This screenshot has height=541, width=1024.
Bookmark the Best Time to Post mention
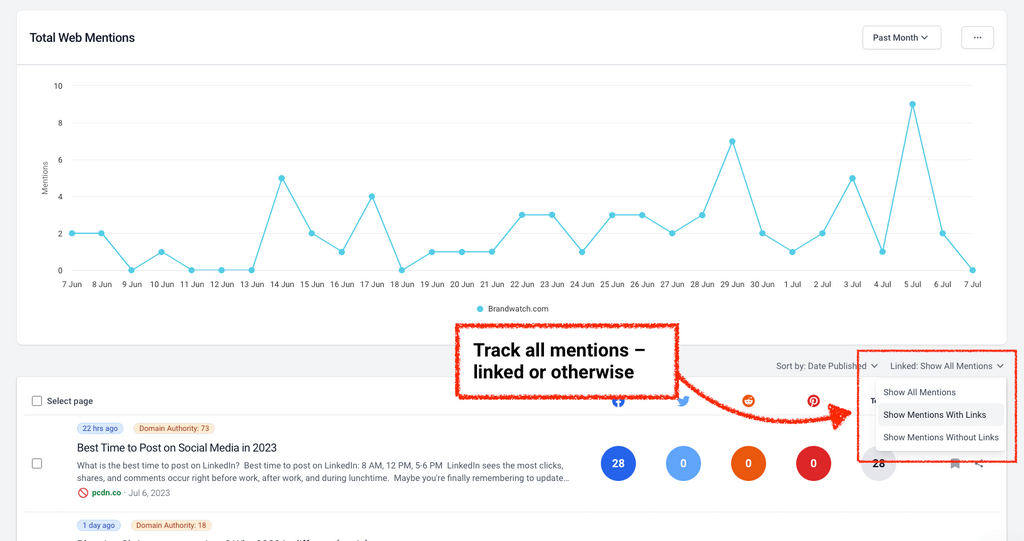(955, 464)
